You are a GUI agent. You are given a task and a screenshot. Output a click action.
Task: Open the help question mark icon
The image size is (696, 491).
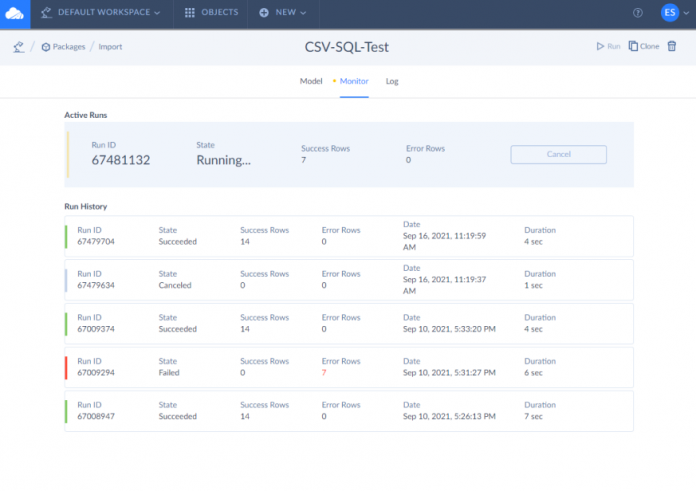[638, 13]
